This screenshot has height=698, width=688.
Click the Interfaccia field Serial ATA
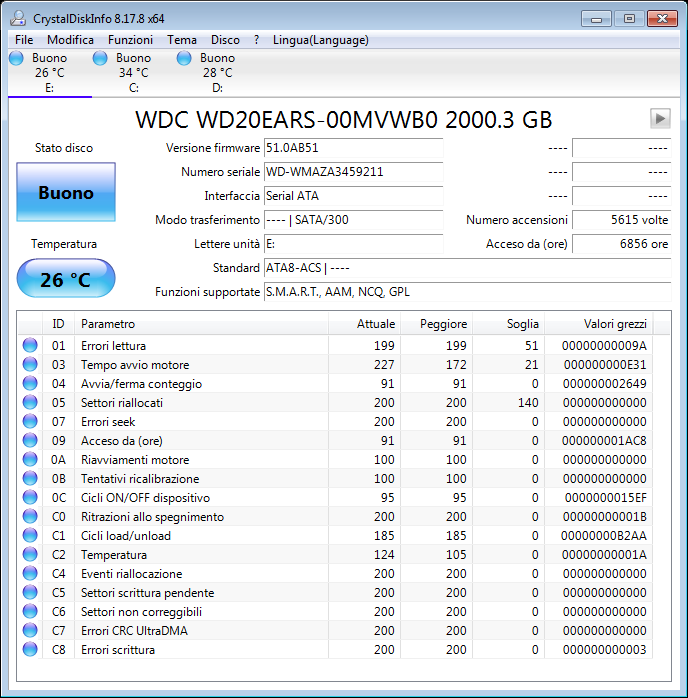click(x=353, y=196)
